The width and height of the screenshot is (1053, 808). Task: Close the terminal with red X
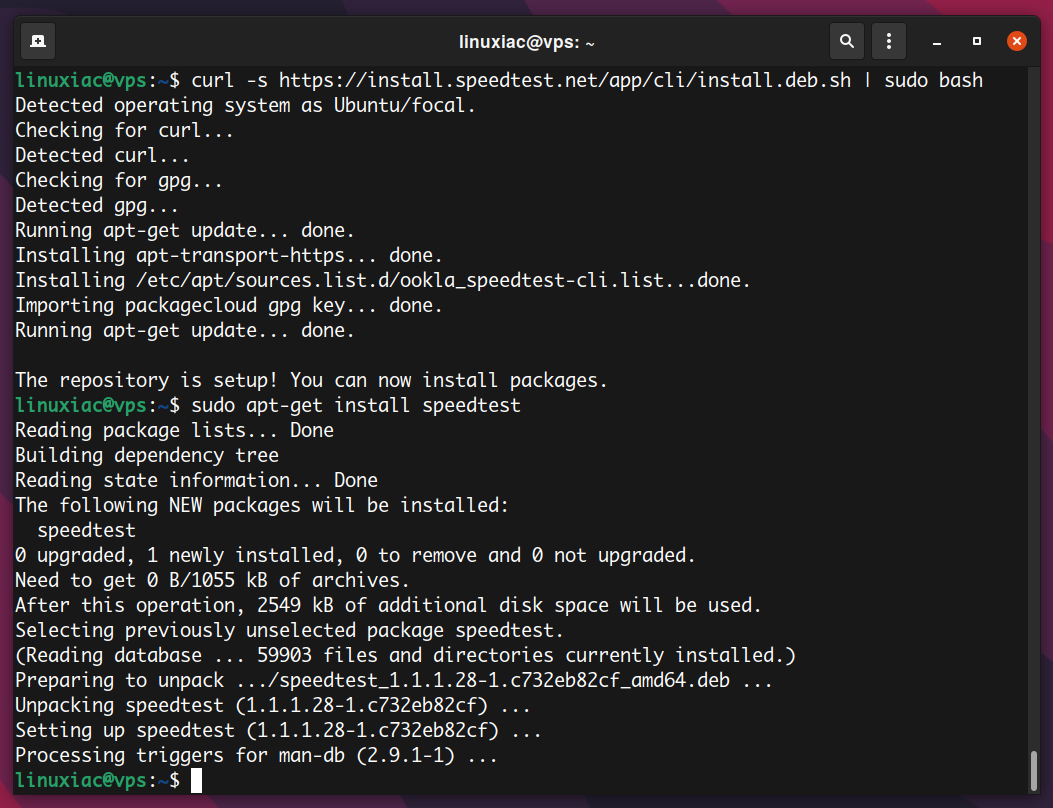[x=1017, y=42]
